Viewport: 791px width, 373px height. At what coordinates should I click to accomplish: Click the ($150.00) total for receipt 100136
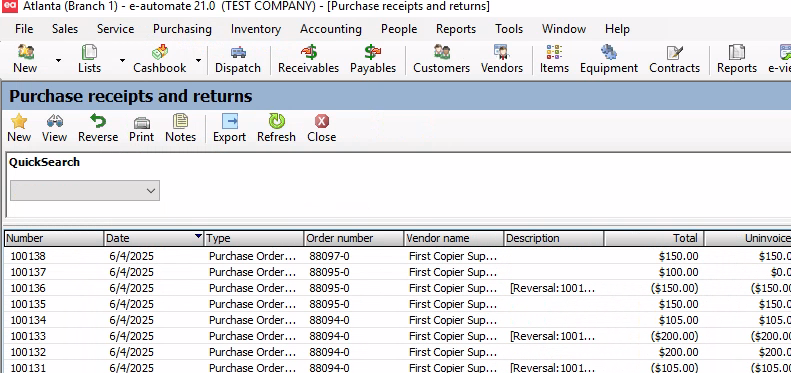[674, 288]
